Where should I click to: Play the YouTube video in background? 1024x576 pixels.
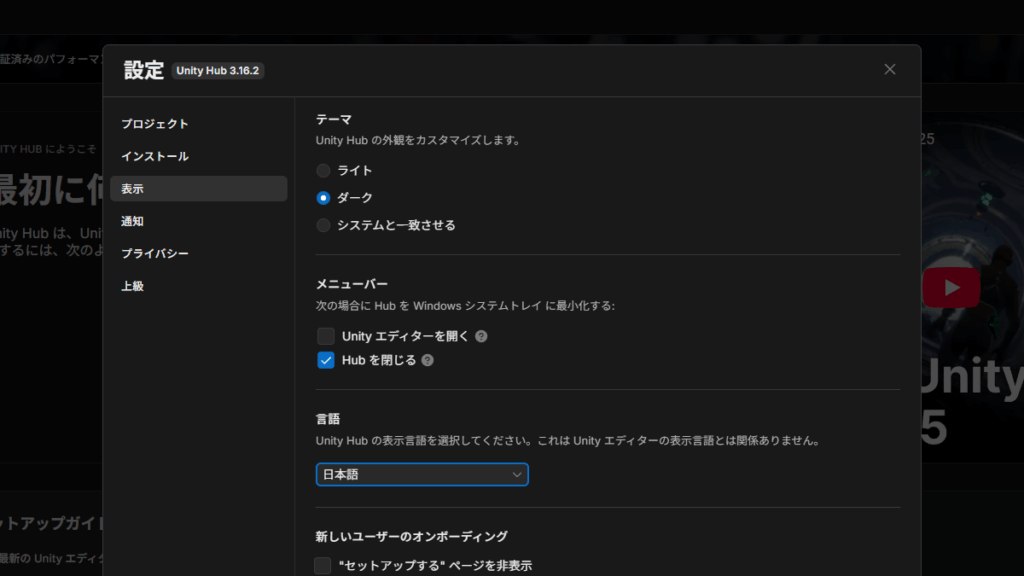(951, 288)
